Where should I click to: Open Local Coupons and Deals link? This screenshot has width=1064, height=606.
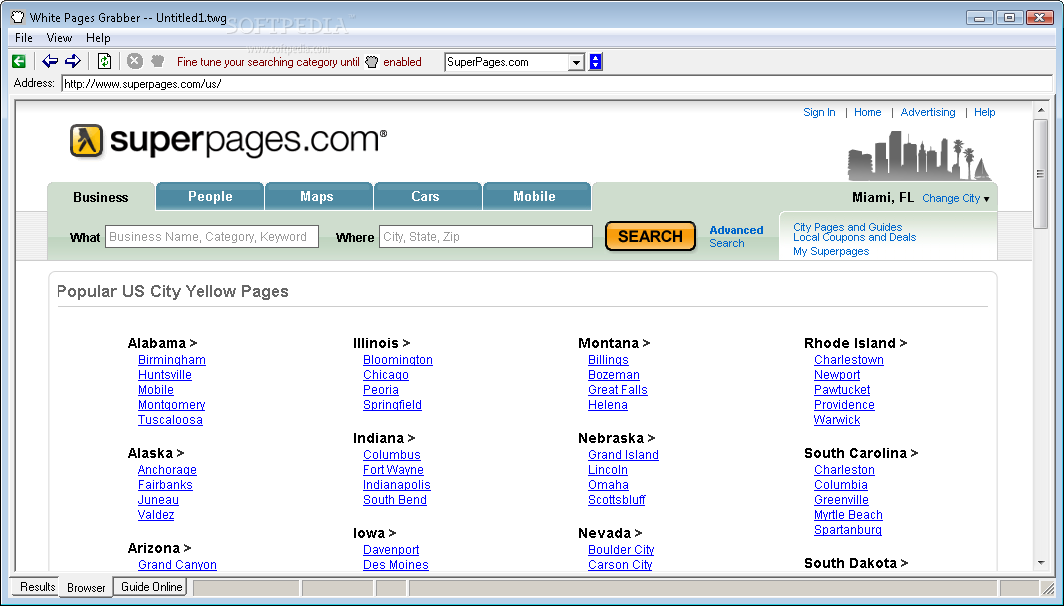(x=854, y=238)
